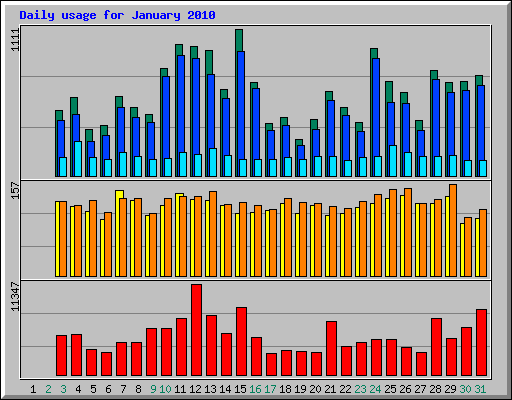This screenshot has width=512, height=400.
Task: Click day label 12 on the x-axis
Action: pyautogui.click(x=195, y=389)
